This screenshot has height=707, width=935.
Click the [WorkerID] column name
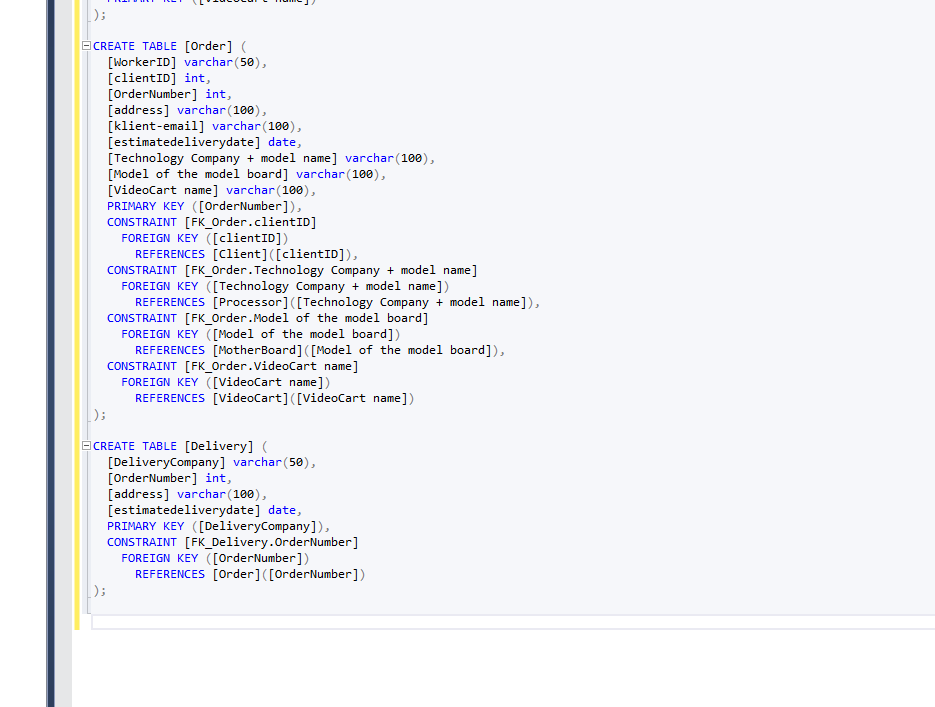click(x=142, y=62)
